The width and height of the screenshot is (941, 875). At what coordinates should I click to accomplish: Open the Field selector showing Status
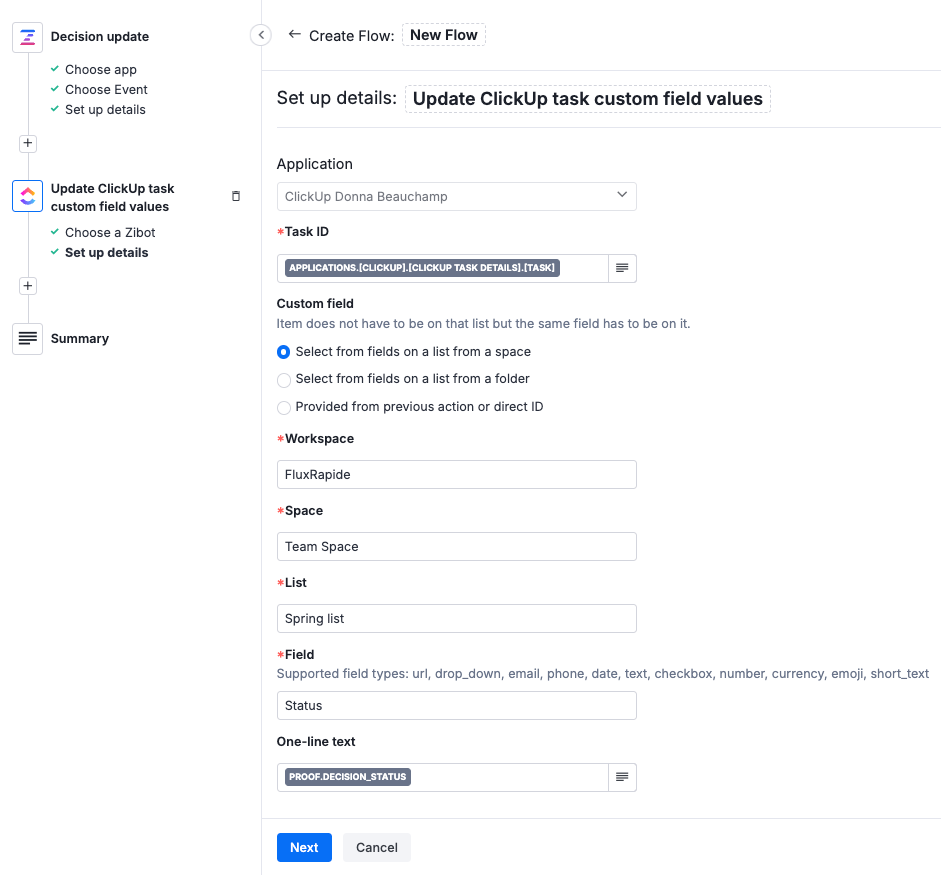pos(457,706)
